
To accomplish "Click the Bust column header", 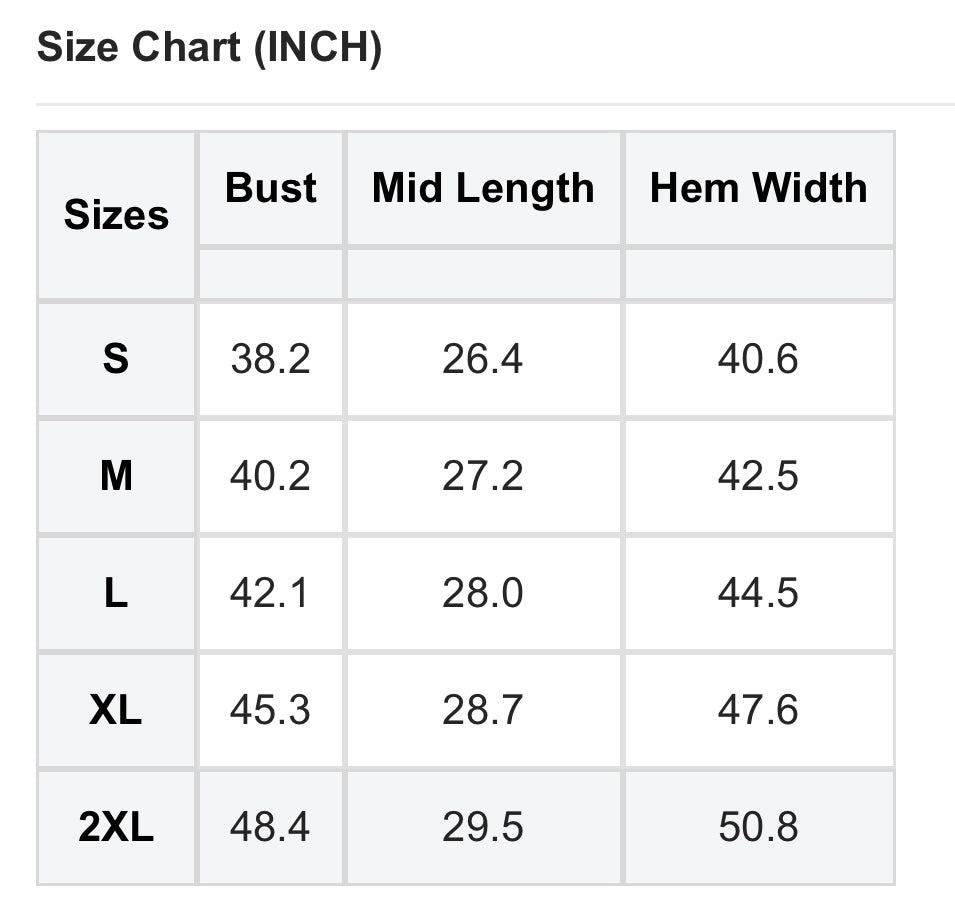I will pyautogui.click(x=270, y=188).
